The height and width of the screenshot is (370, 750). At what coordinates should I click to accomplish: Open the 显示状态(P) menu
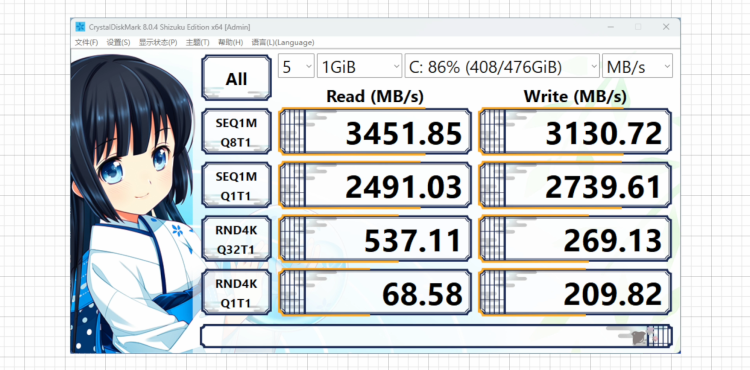(158, 43)
